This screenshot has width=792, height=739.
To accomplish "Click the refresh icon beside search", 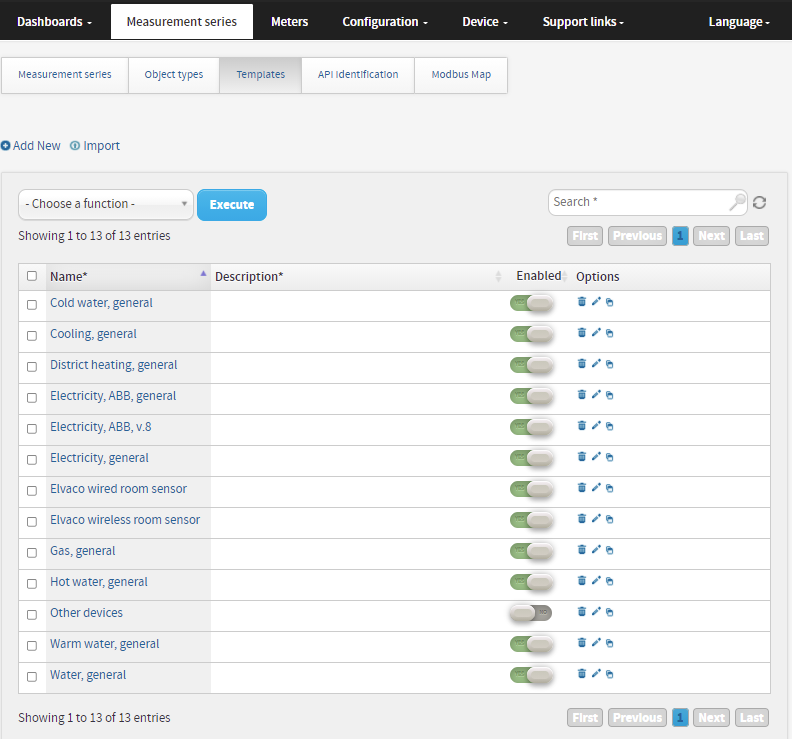I will [759, 203].
